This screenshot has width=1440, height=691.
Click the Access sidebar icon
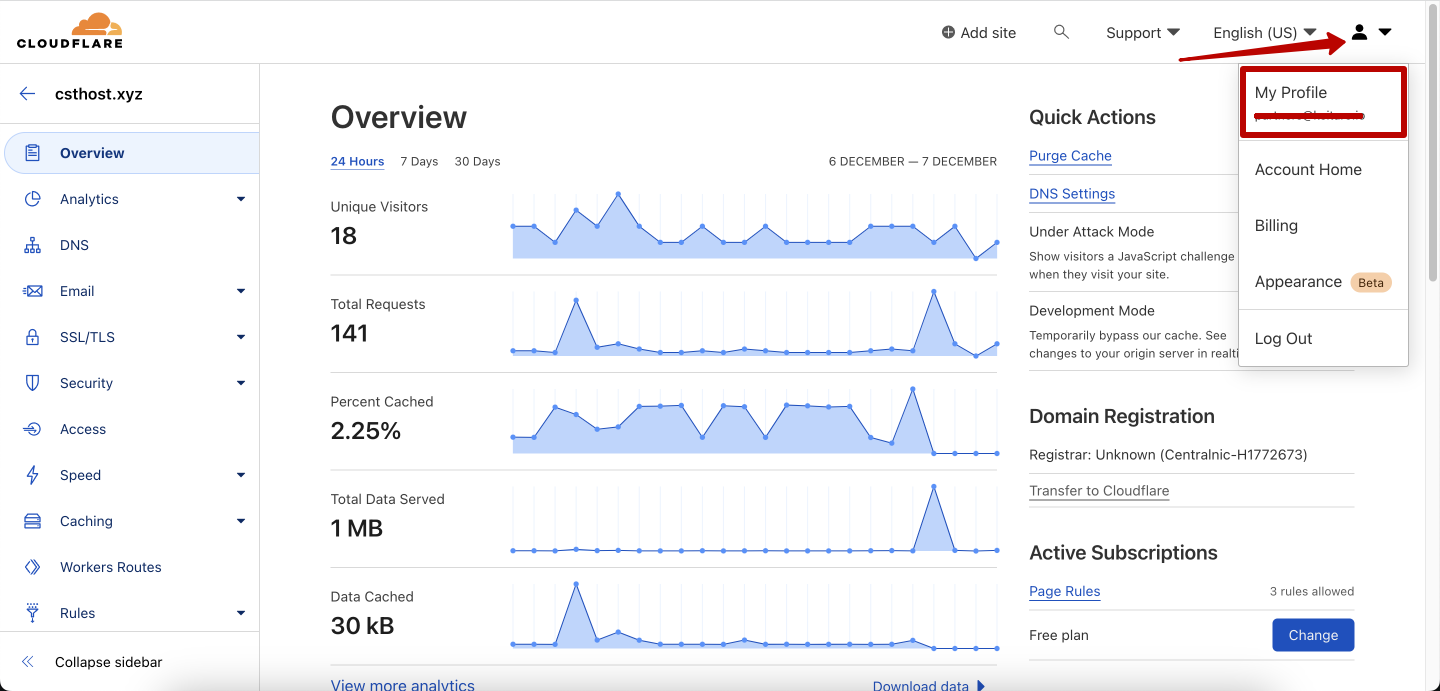(x=33, y=429)
